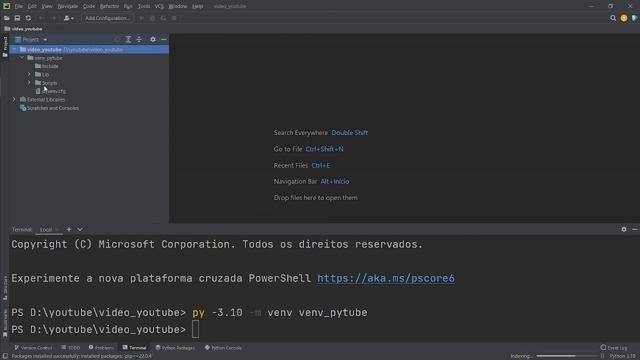Click the Stop toolbar icon
640x360 pixels.
tap(174, 18)
